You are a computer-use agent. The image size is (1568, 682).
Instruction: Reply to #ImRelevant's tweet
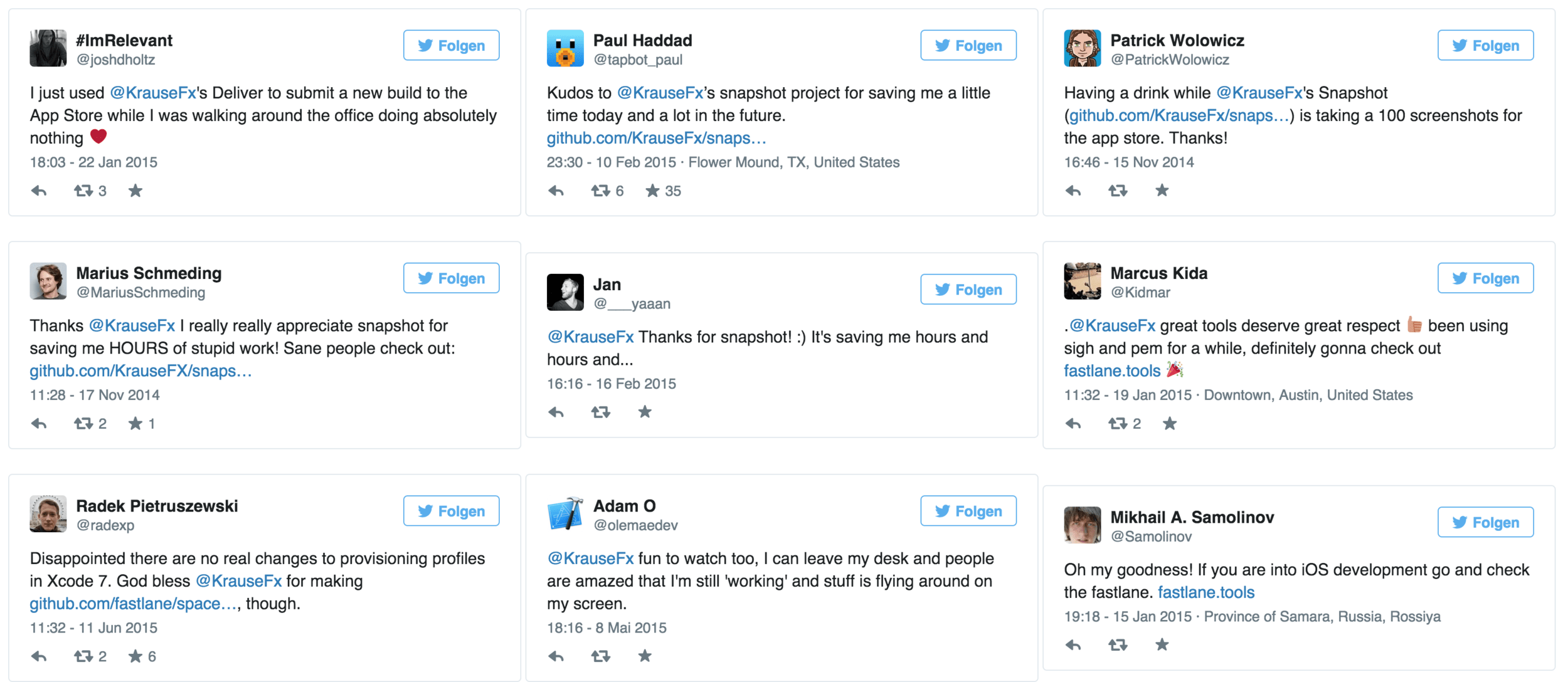click(39, 191)
